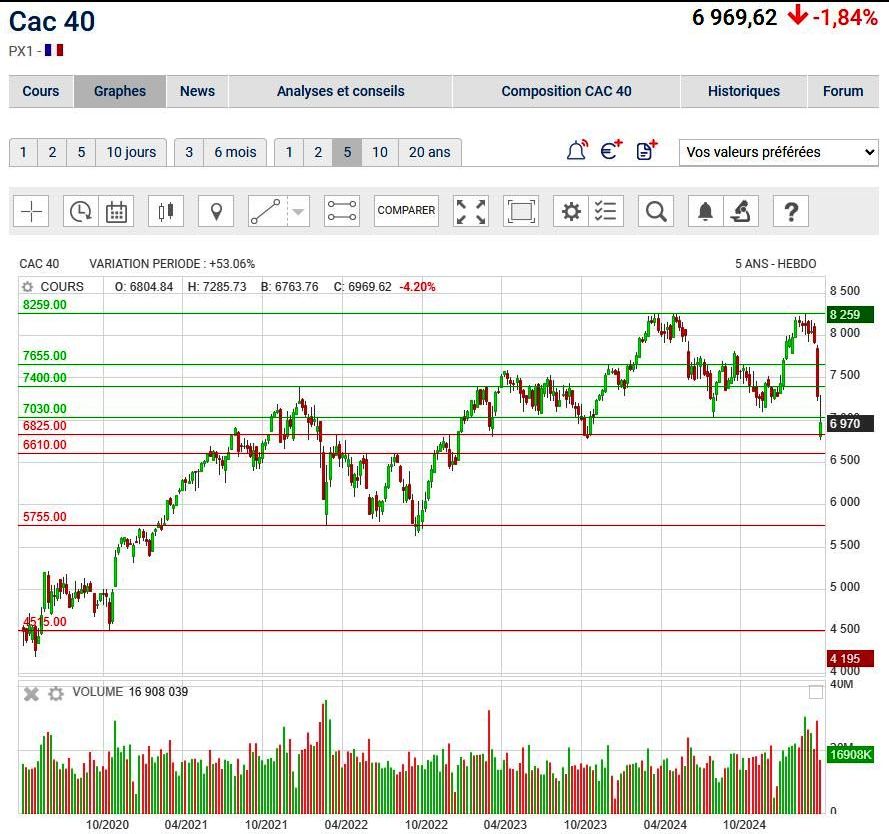Open chart settings gear
This screenshot has width=889, height=834.
(x=571, y=211)
